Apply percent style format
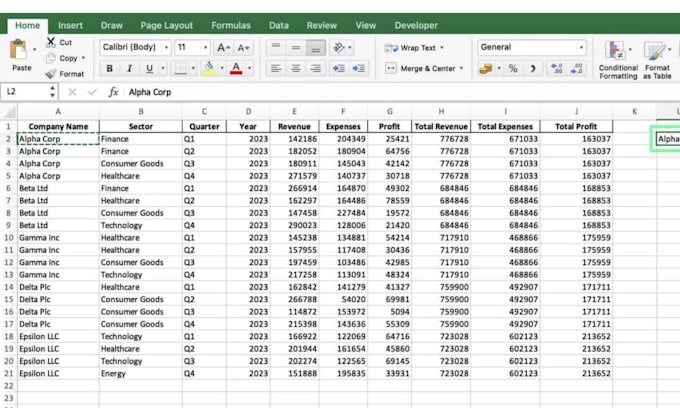Screen dimensions: 680x408 (513, 68)
